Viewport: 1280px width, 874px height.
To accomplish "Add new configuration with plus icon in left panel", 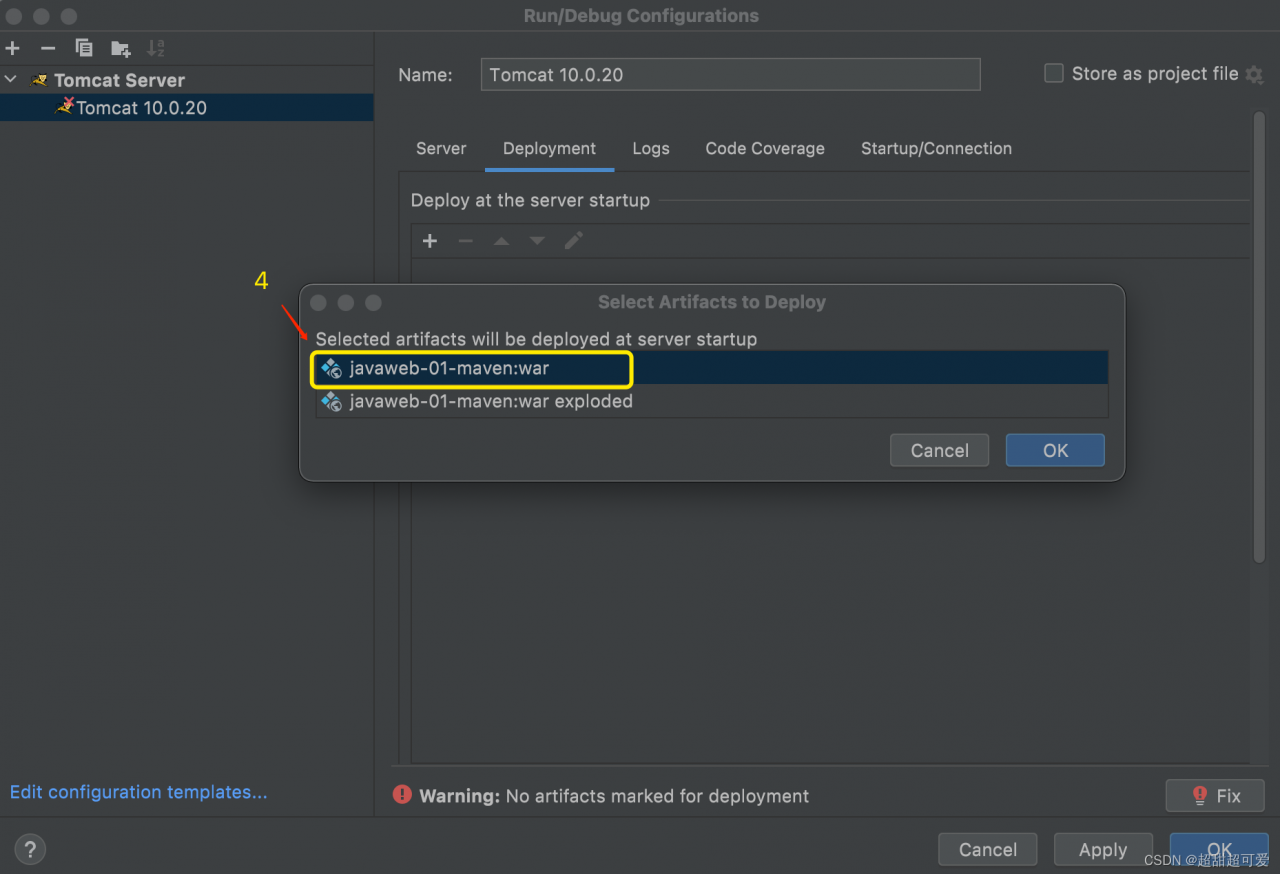I will tap(12, 48).
